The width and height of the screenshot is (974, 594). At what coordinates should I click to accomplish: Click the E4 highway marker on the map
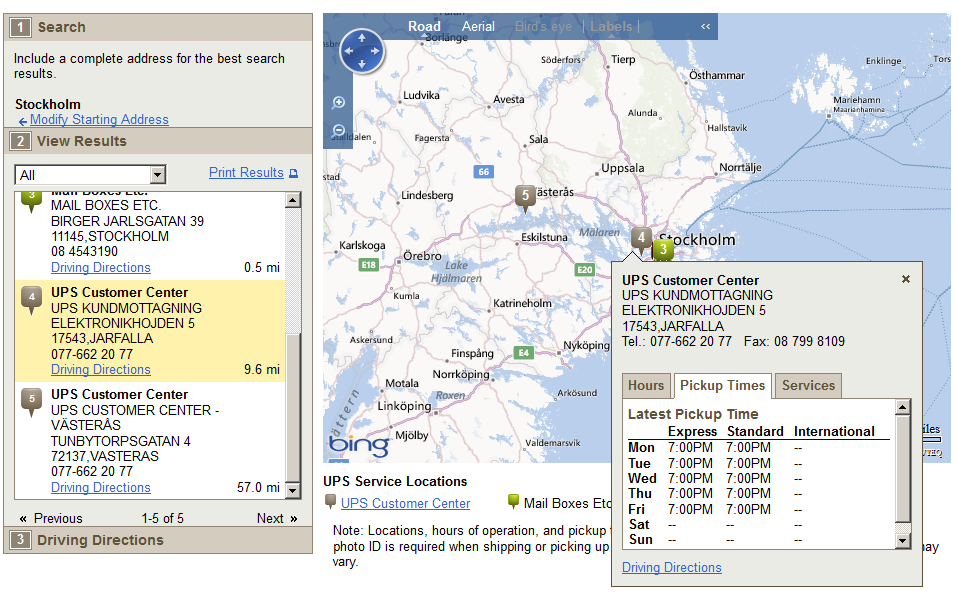click(x=524, y=353)
